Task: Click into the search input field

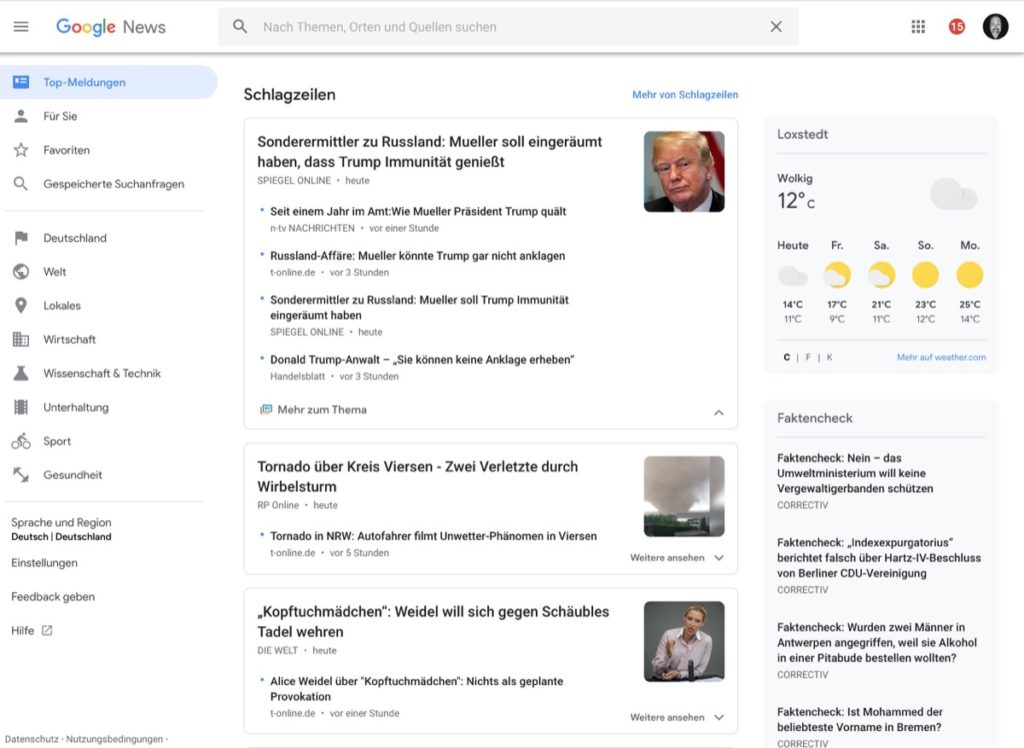Action: click(x=500, y=27)
